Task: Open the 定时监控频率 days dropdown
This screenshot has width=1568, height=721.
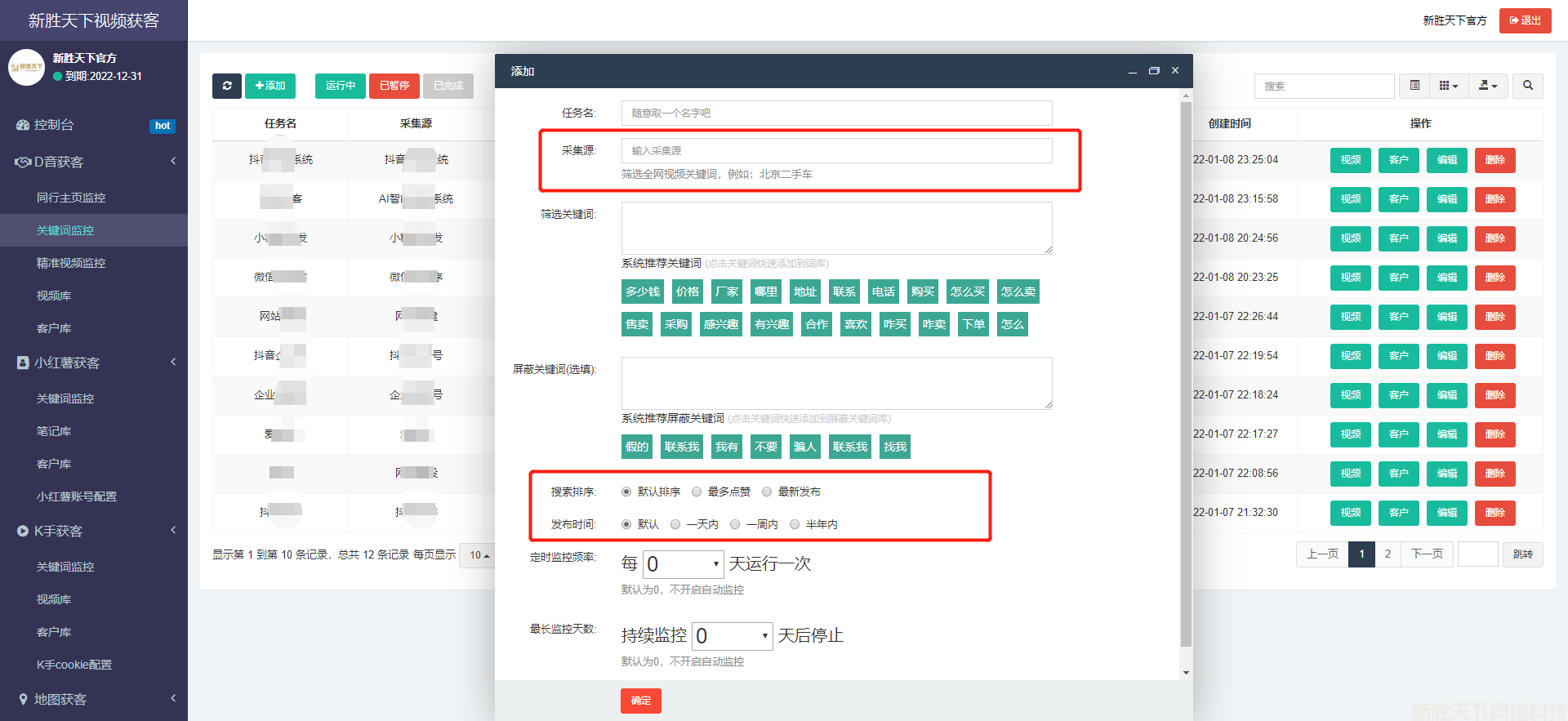Action: [684, 564]
